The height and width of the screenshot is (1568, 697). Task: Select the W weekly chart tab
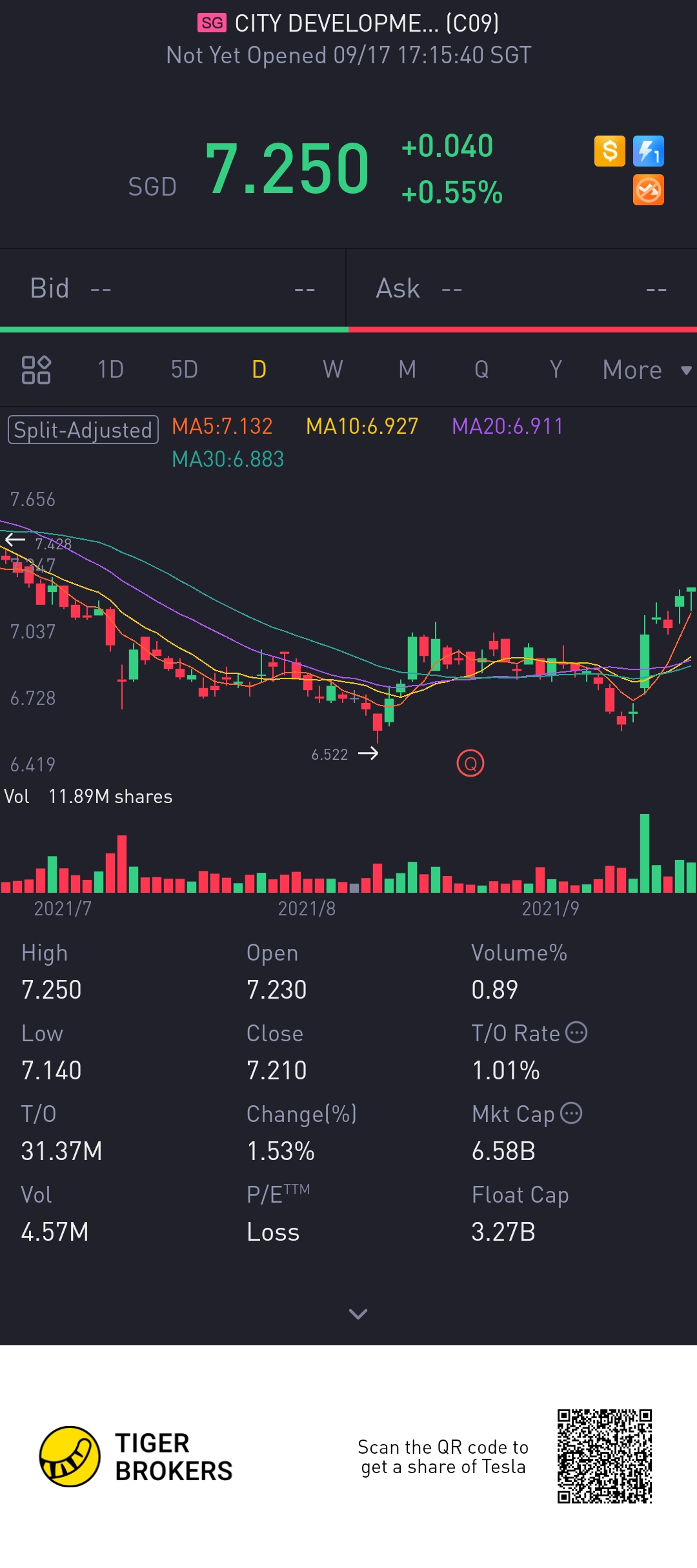[x=333, y=370]
